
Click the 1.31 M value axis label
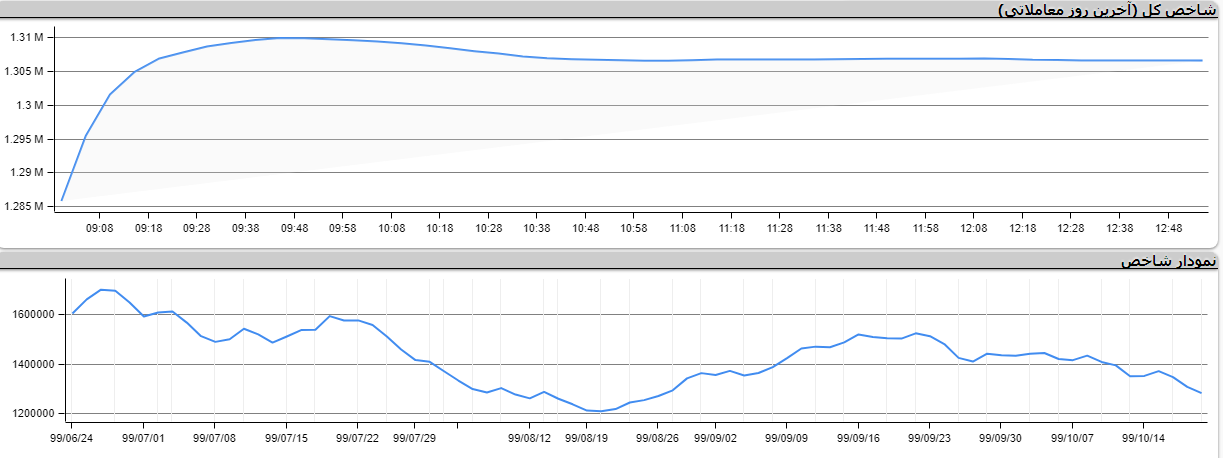coord(26,38)
